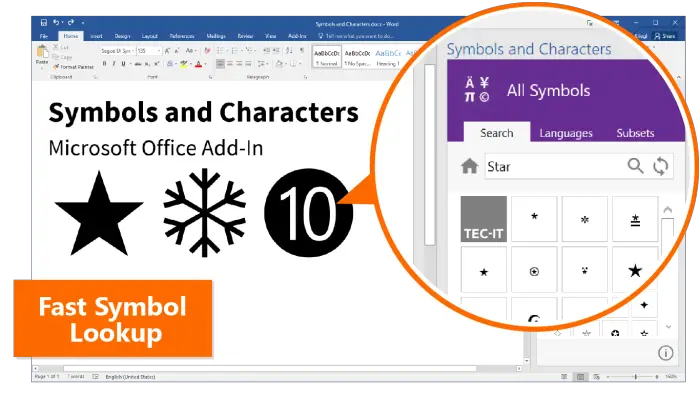Click the TEC-IT logo tile
Viewport: 700px width, 394px height.
(483, 219)
